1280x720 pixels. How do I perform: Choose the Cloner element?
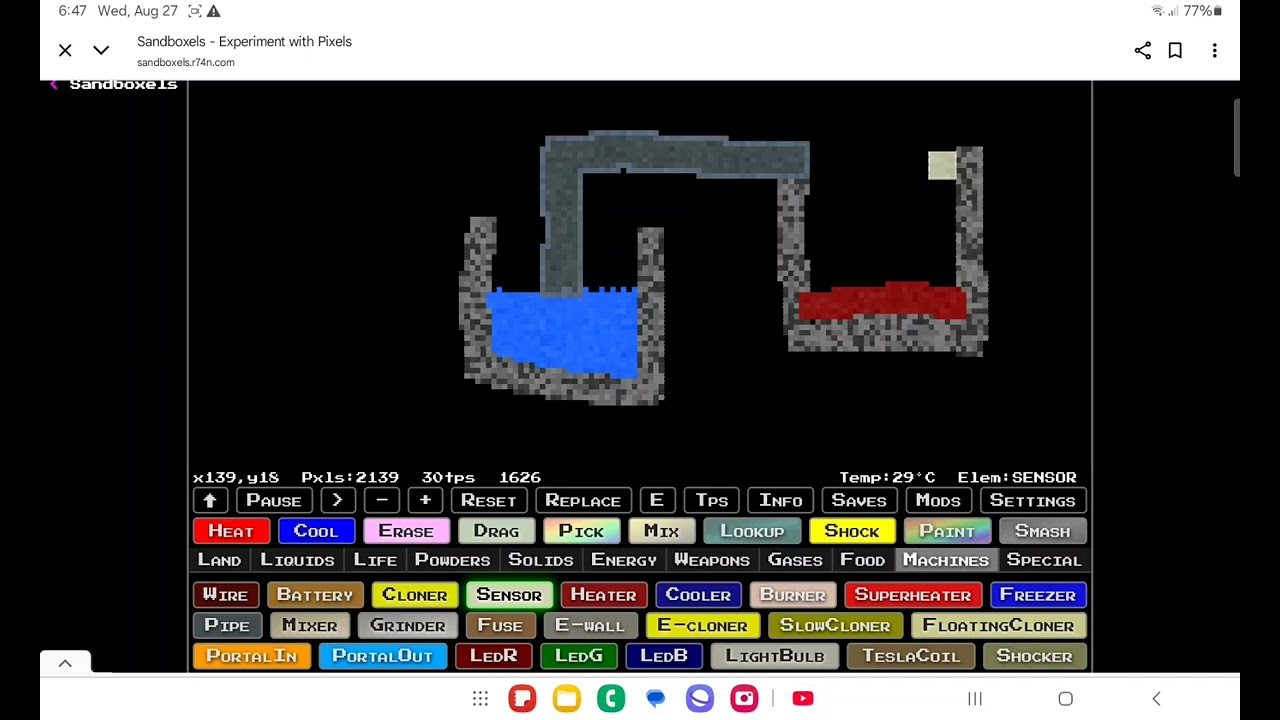415,595
